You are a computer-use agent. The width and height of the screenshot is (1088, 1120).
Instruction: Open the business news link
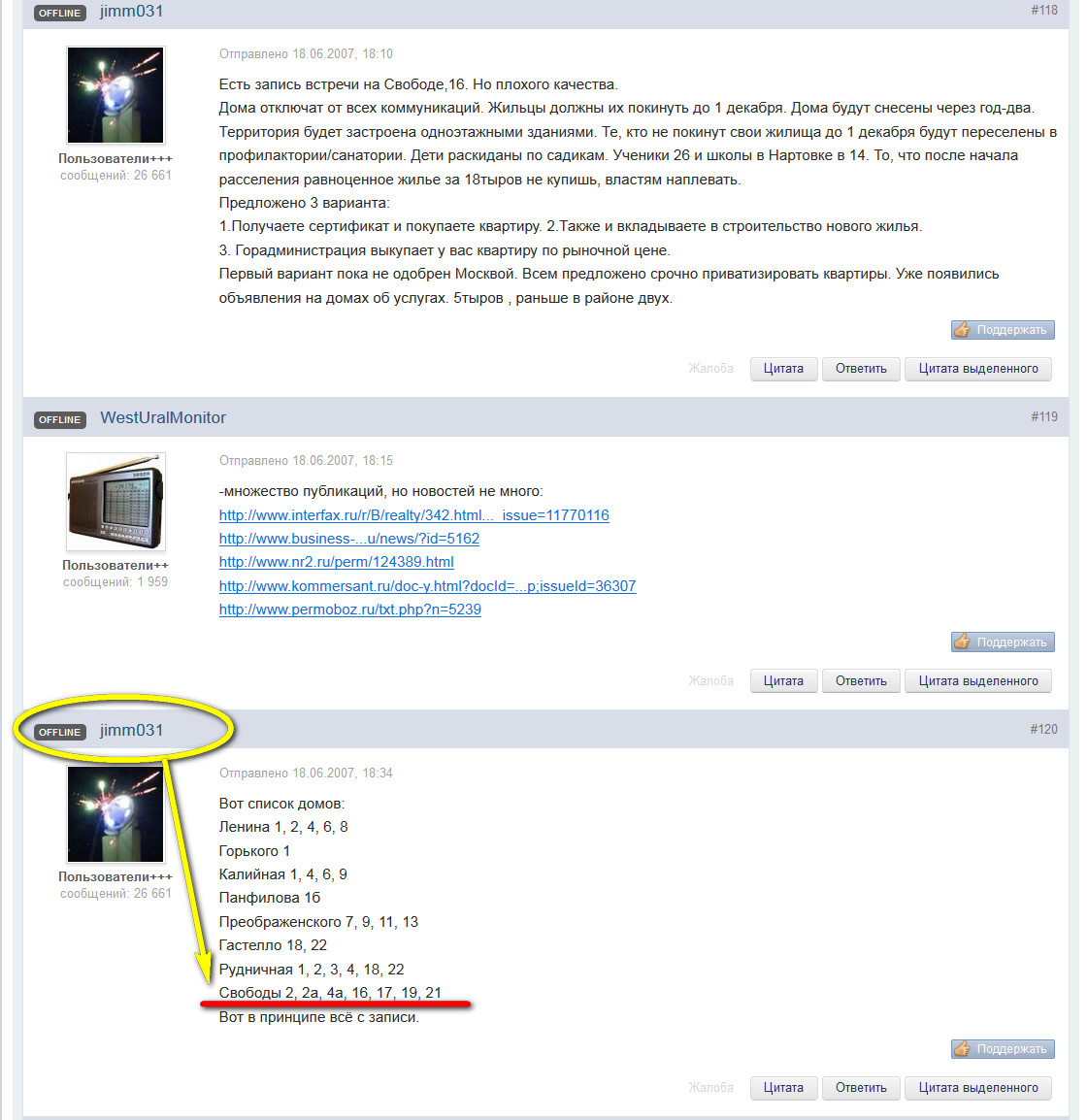(348, 539)
